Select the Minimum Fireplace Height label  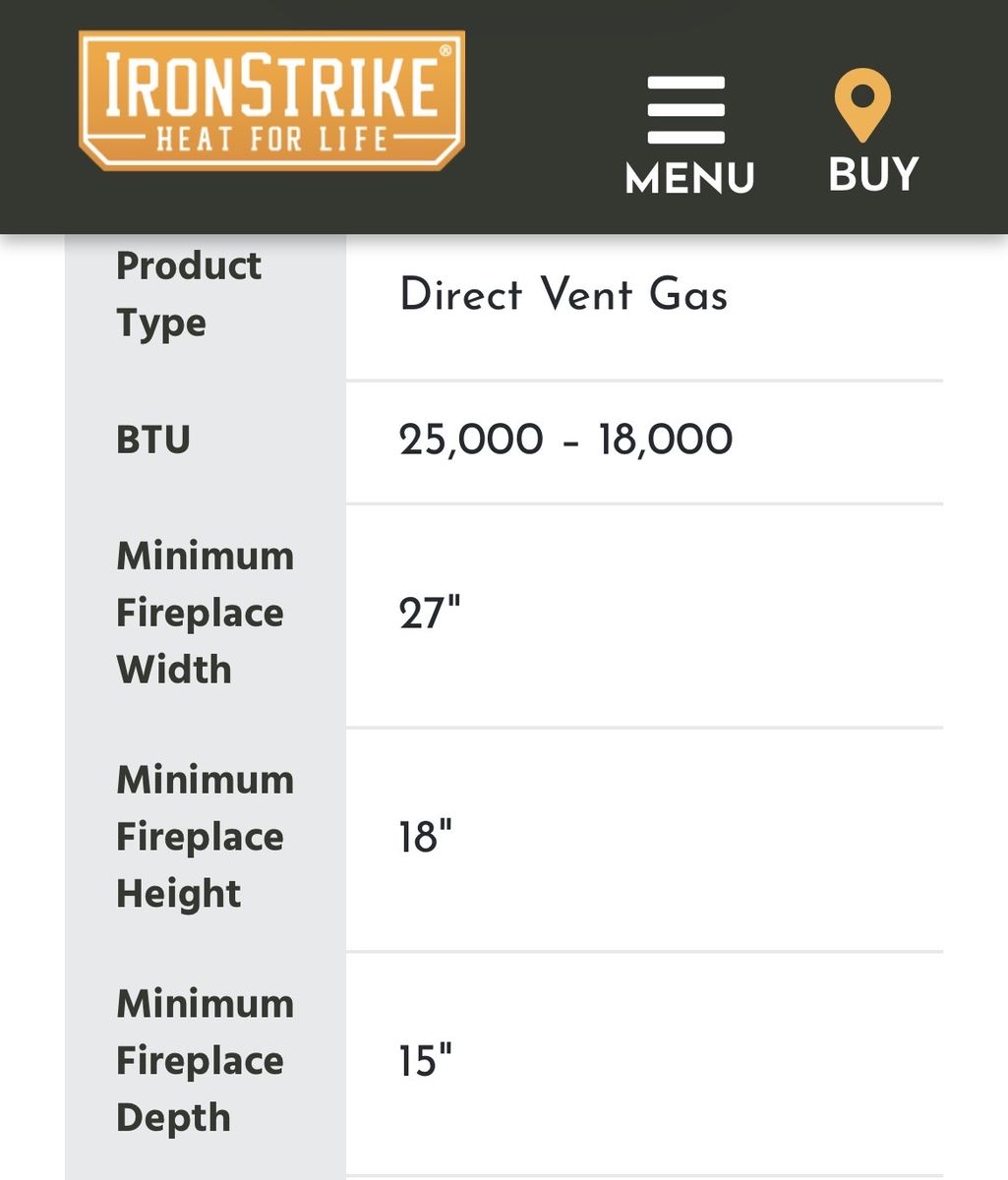coord(205,837)
